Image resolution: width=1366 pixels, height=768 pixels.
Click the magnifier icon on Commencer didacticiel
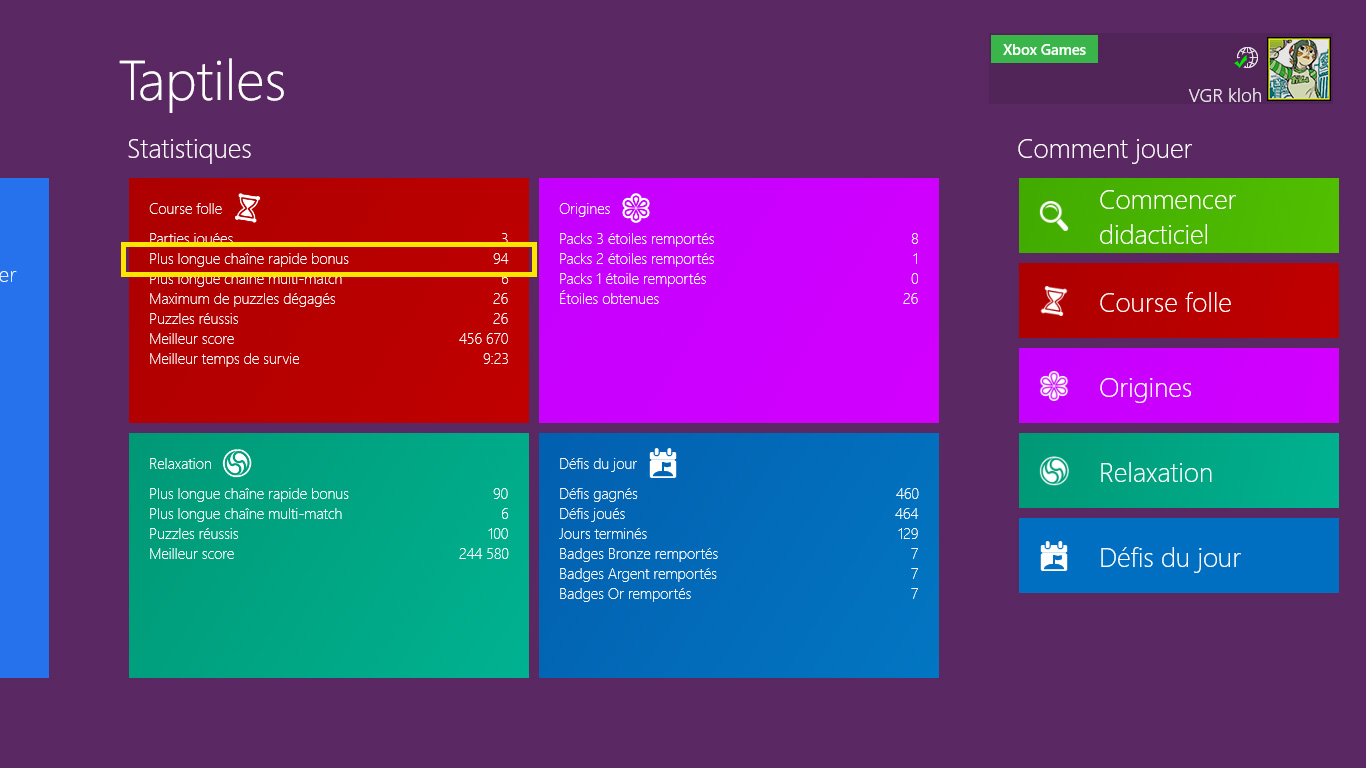point(1054,216)
